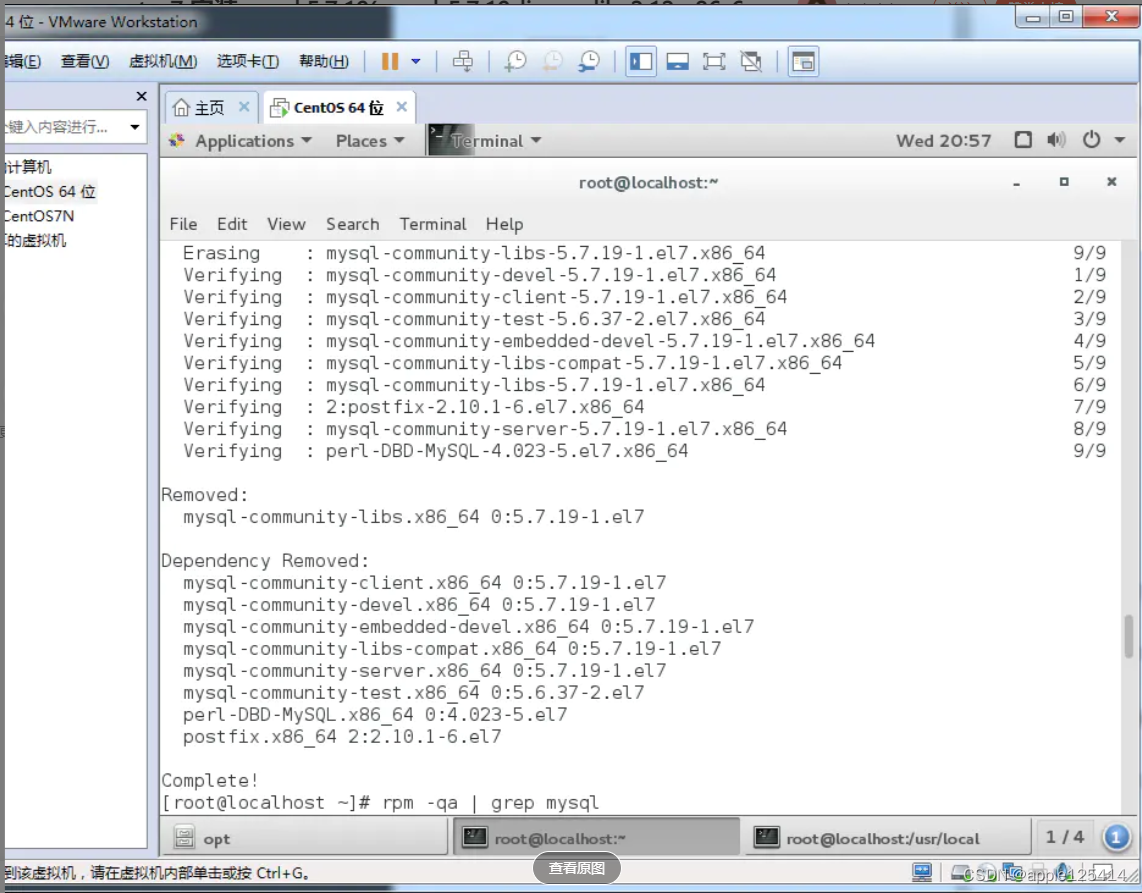Open GNOME volume icon in top bar
The image size is (1142, 893).
tap(1055, 141)
